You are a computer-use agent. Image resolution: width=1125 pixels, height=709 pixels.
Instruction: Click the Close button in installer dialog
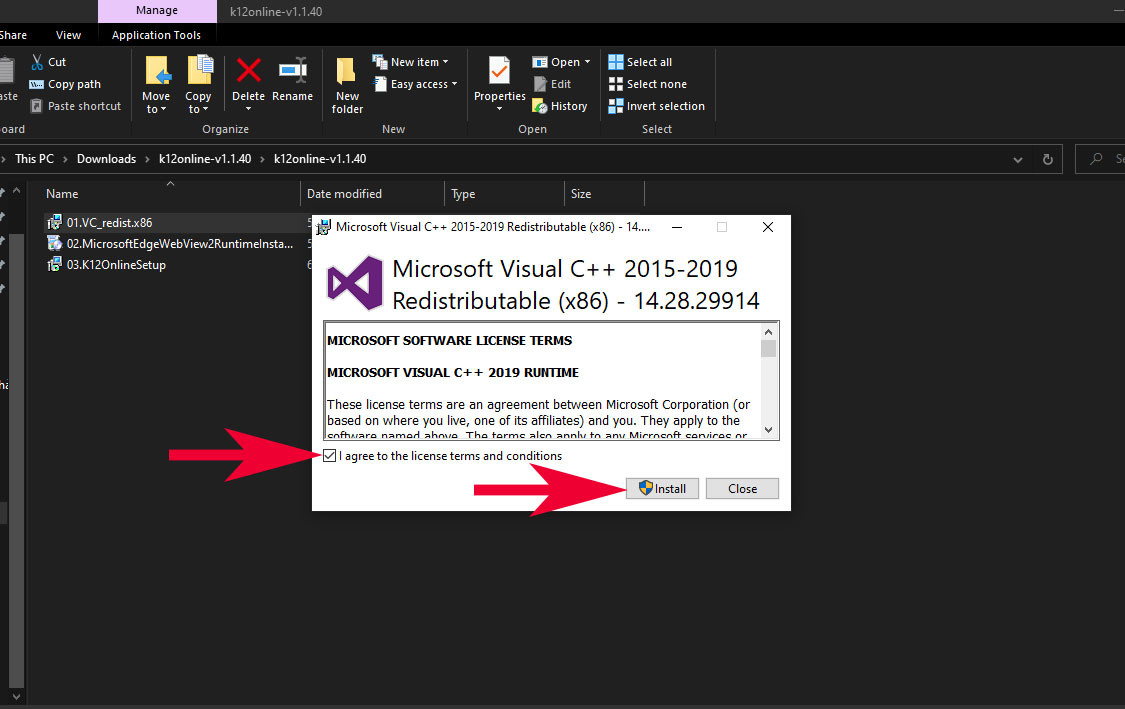[x=742, y=489]
